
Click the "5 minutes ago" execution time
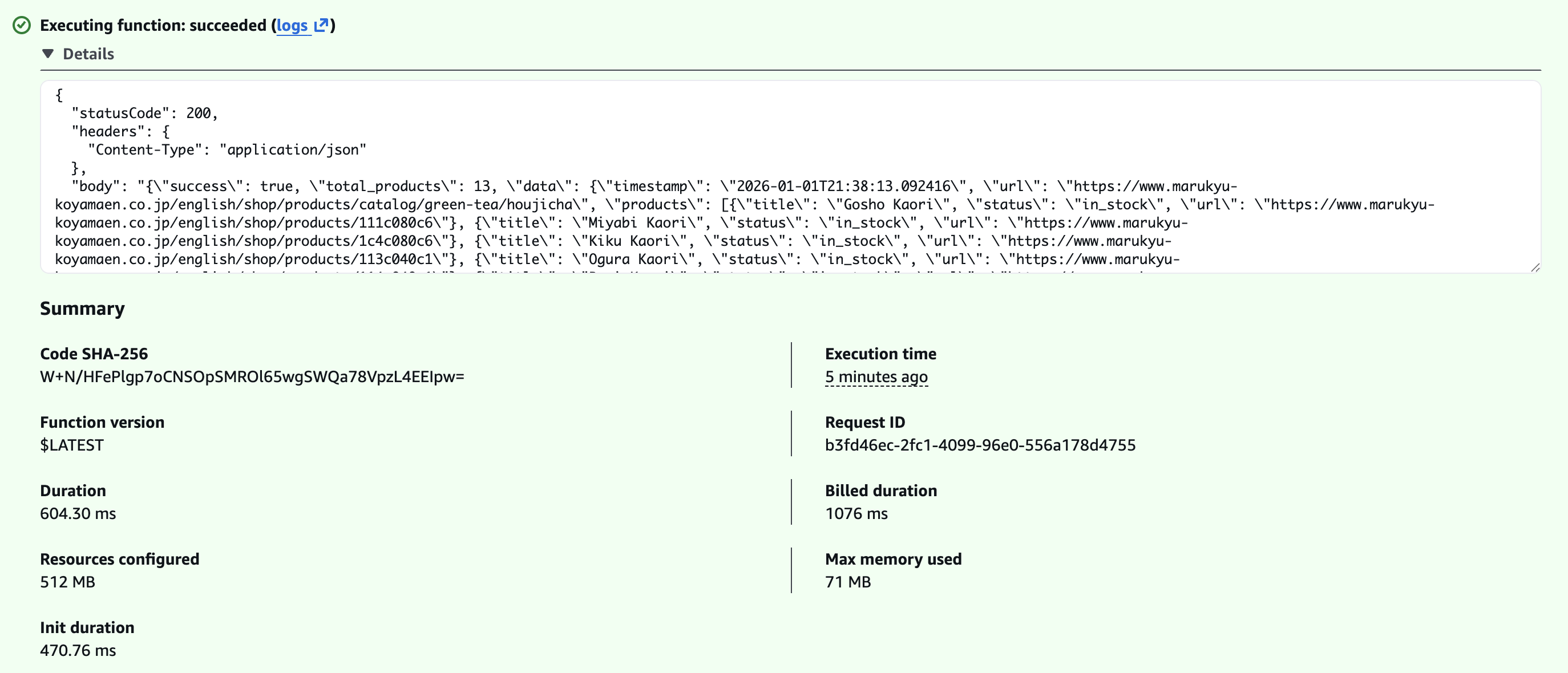pos(876,376)
